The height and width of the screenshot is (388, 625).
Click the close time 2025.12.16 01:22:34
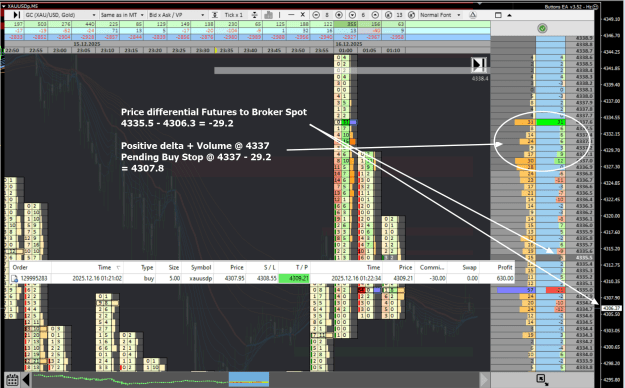point(356,278)
